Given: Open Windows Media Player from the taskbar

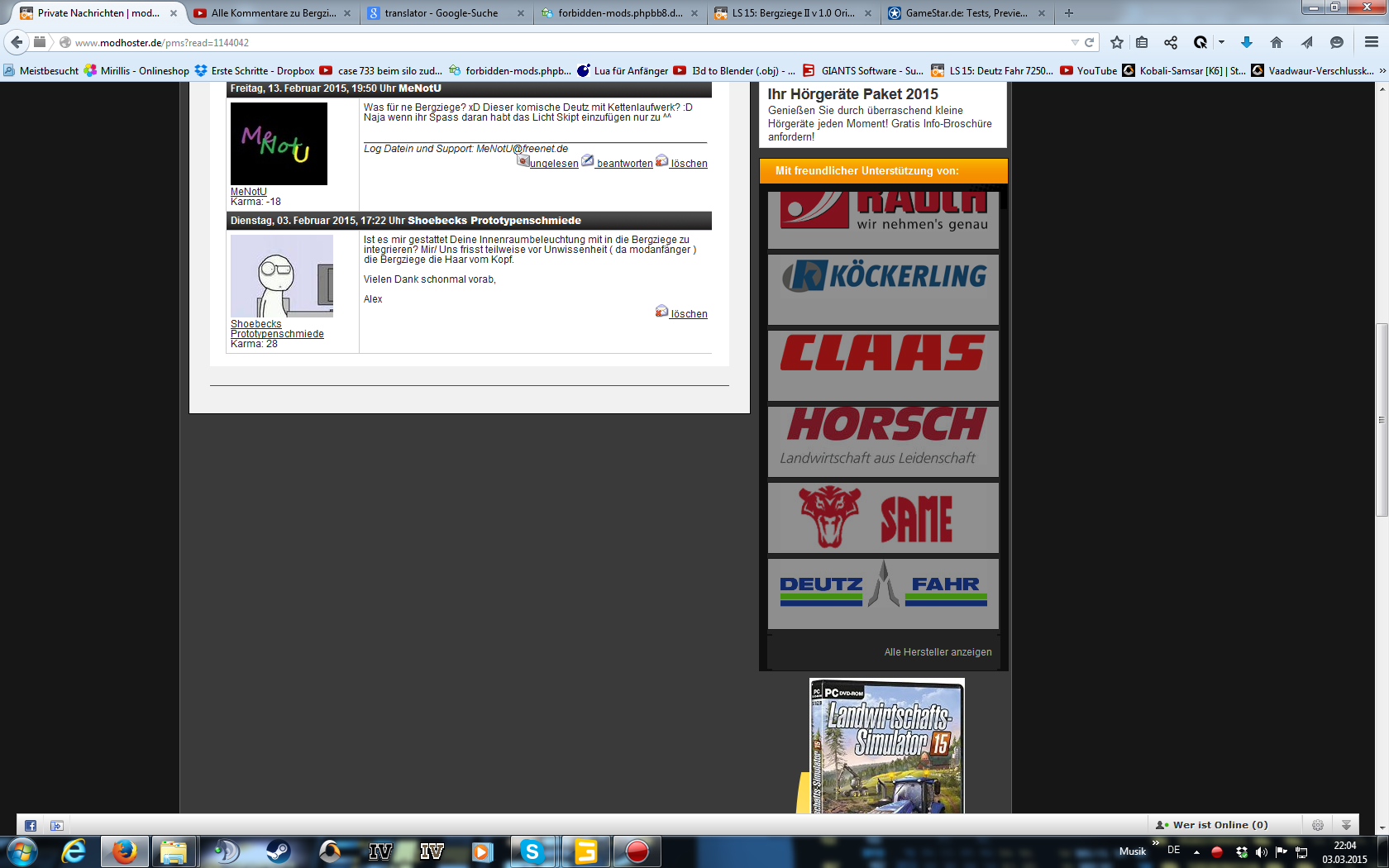Looking at the screenshot, I should (x=483, y=851).
